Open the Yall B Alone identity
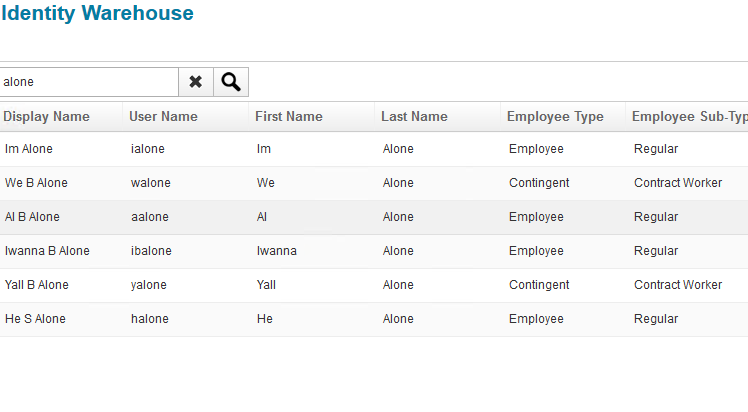Screen dimensions: 748x412 click(37, 285)
